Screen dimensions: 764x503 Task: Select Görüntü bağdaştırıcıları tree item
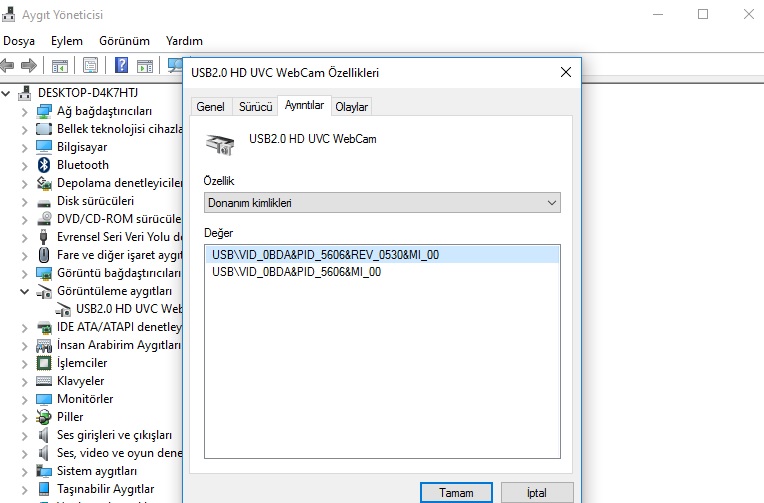click(x=119, y=273)
